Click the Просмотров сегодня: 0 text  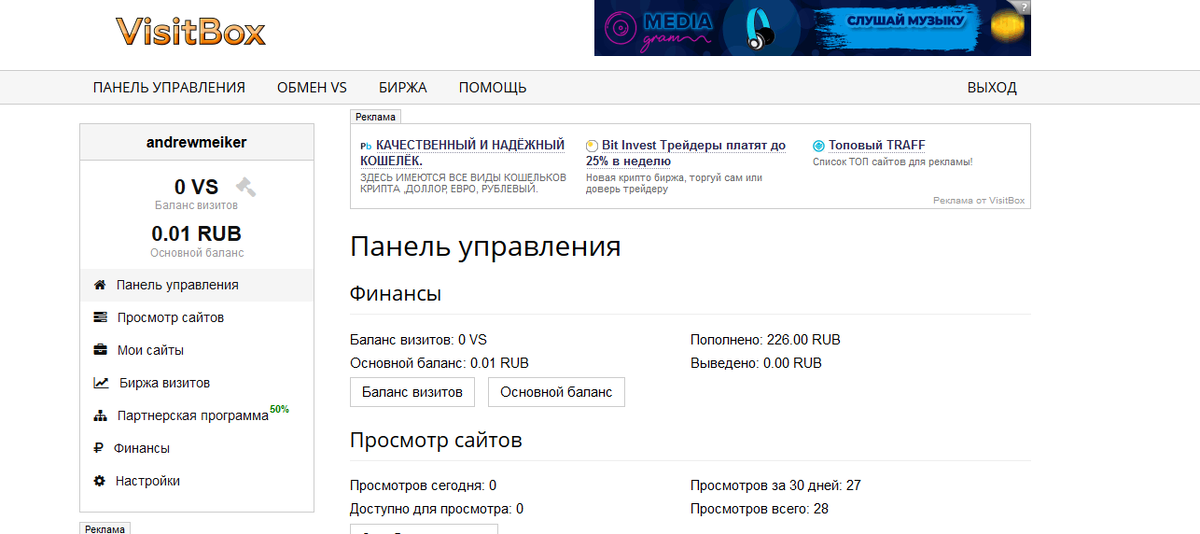(x=423, y=486)
